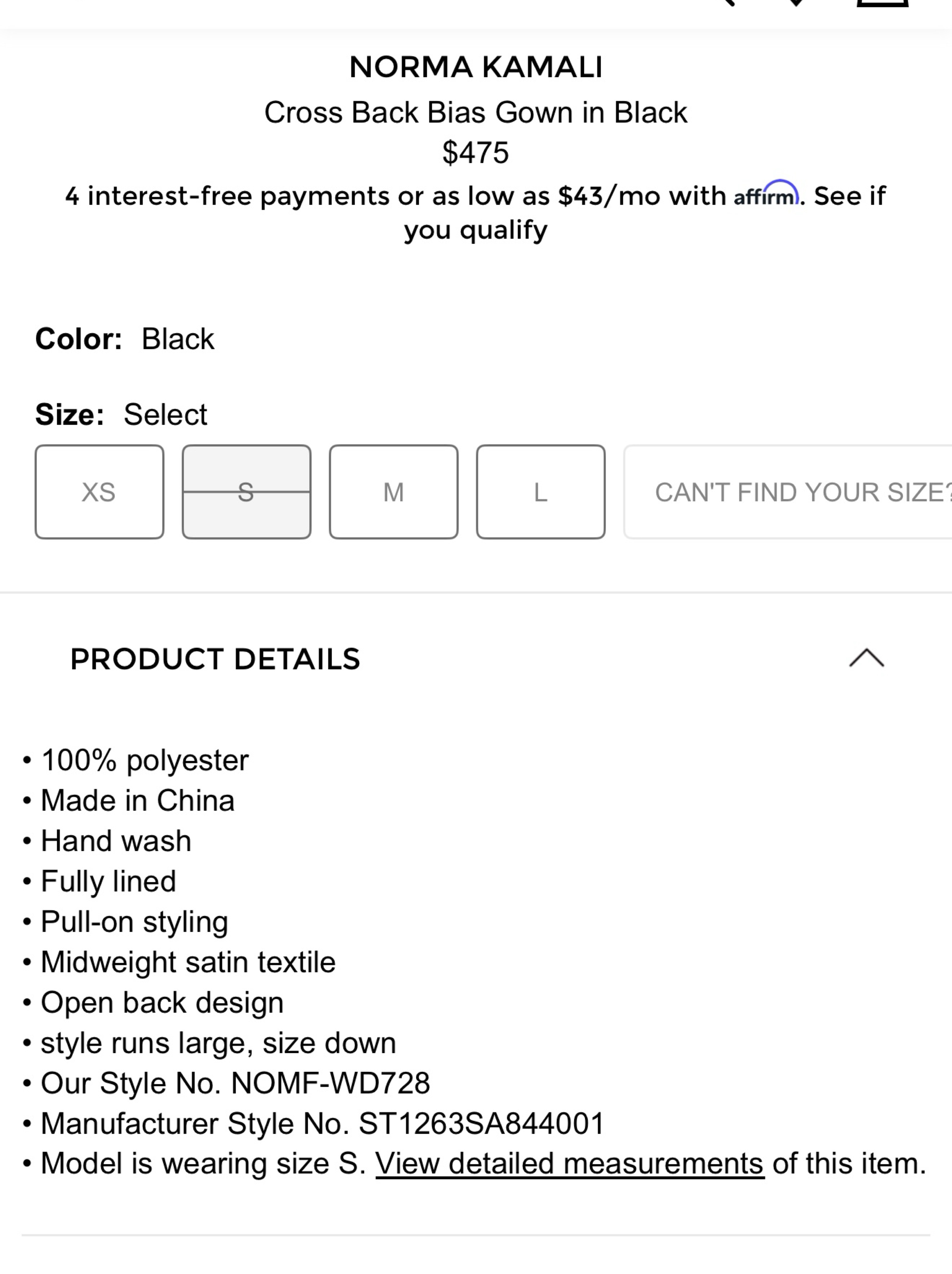This screenshot has width=952, height=1274.
Task: Select the crossed-out size S
Action: coord(247,492)
